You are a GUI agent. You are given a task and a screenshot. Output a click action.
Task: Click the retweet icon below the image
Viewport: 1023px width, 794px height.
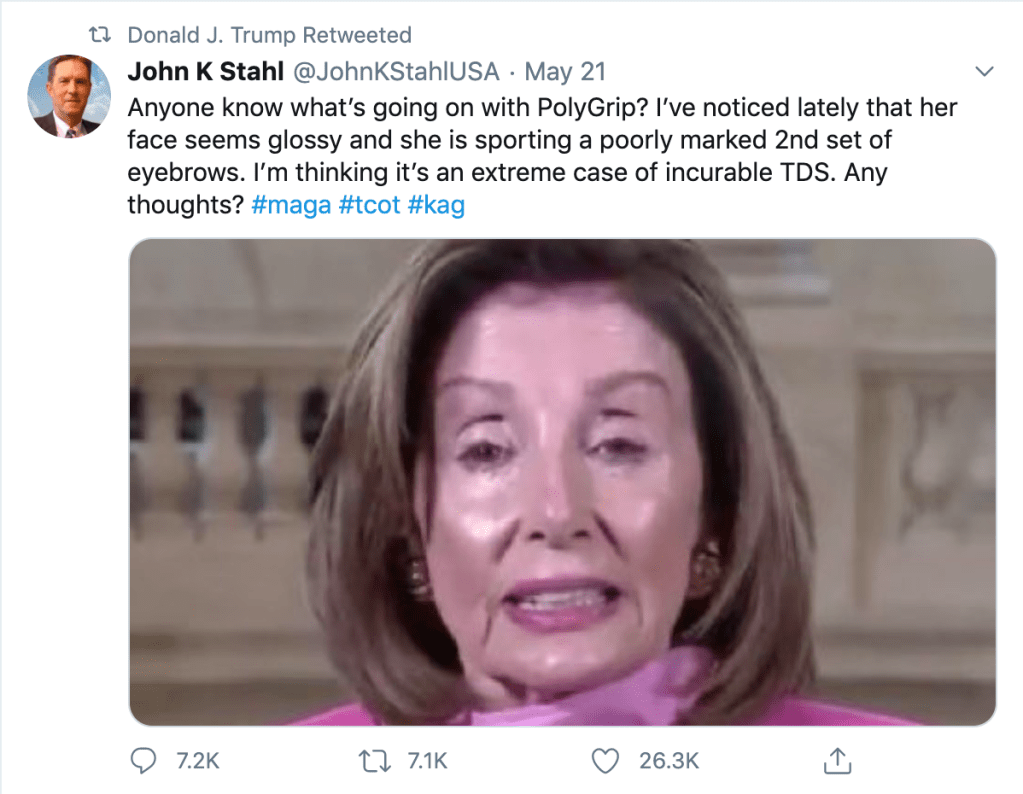tap(378, 761)
